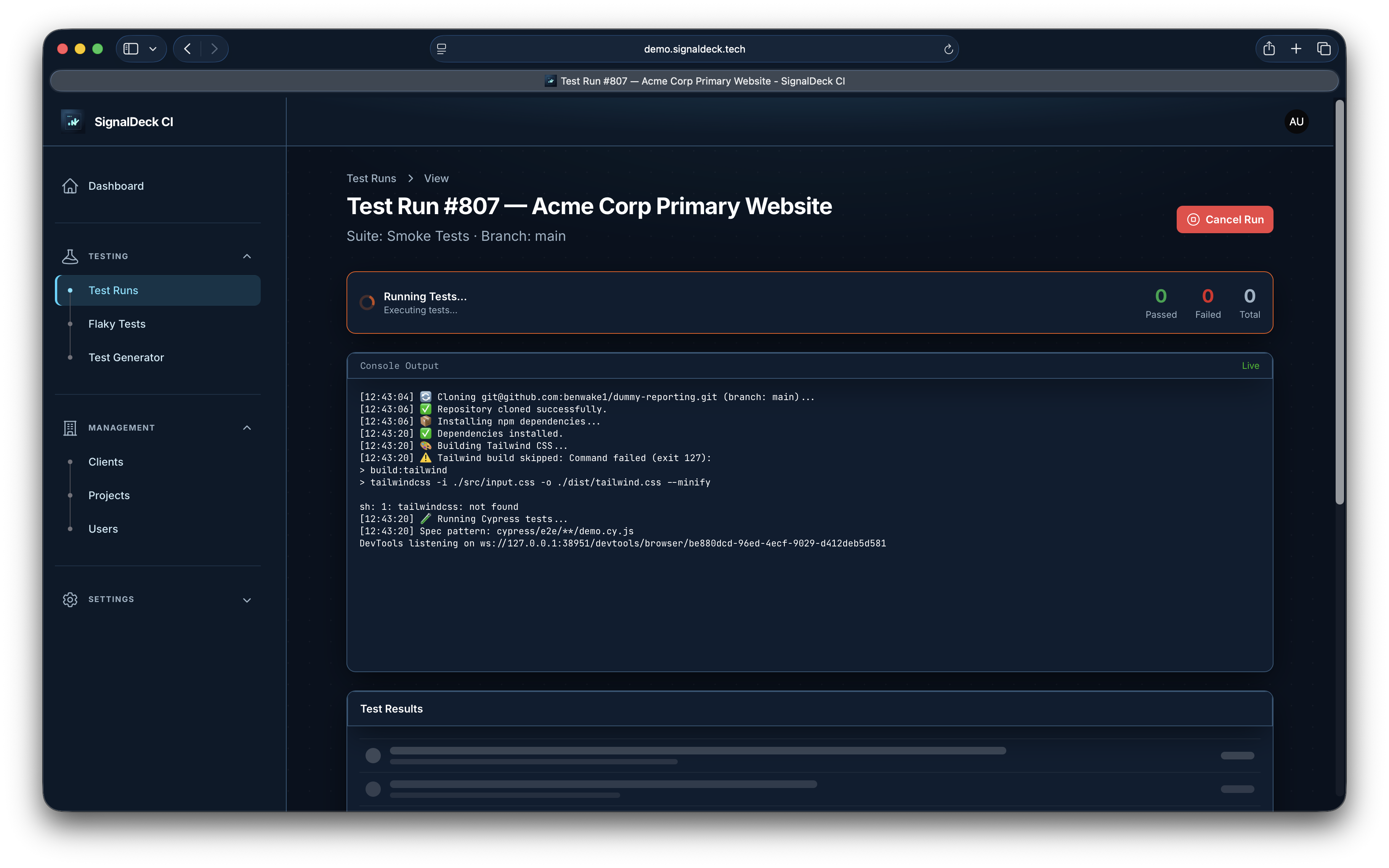The image size is (1389, 868).
Task: Click the Running Tests... status text
Action: click(425, 296)
